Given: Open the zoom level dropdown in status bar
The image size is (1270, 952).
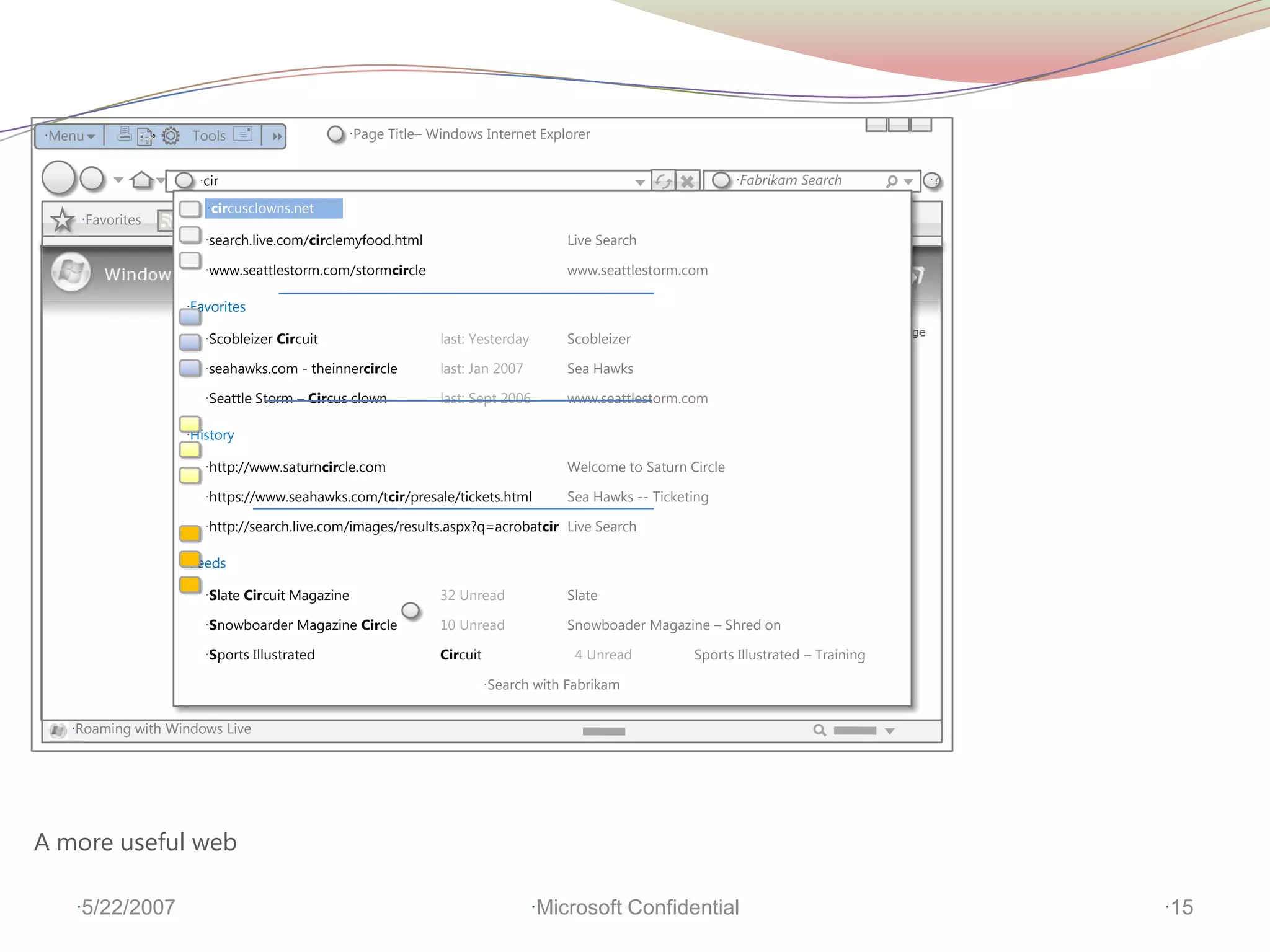Looking at the screenshot, I should pyautogui.click(x=890, y=731).
